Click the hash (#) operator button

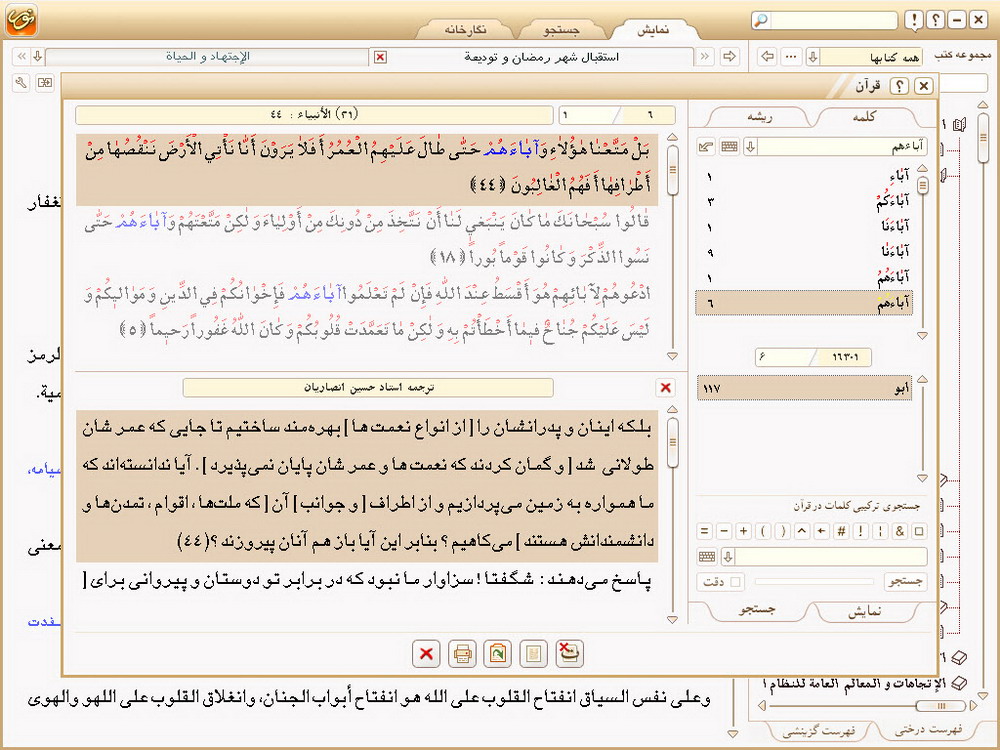pyautogui.click(x=842, y=531)
